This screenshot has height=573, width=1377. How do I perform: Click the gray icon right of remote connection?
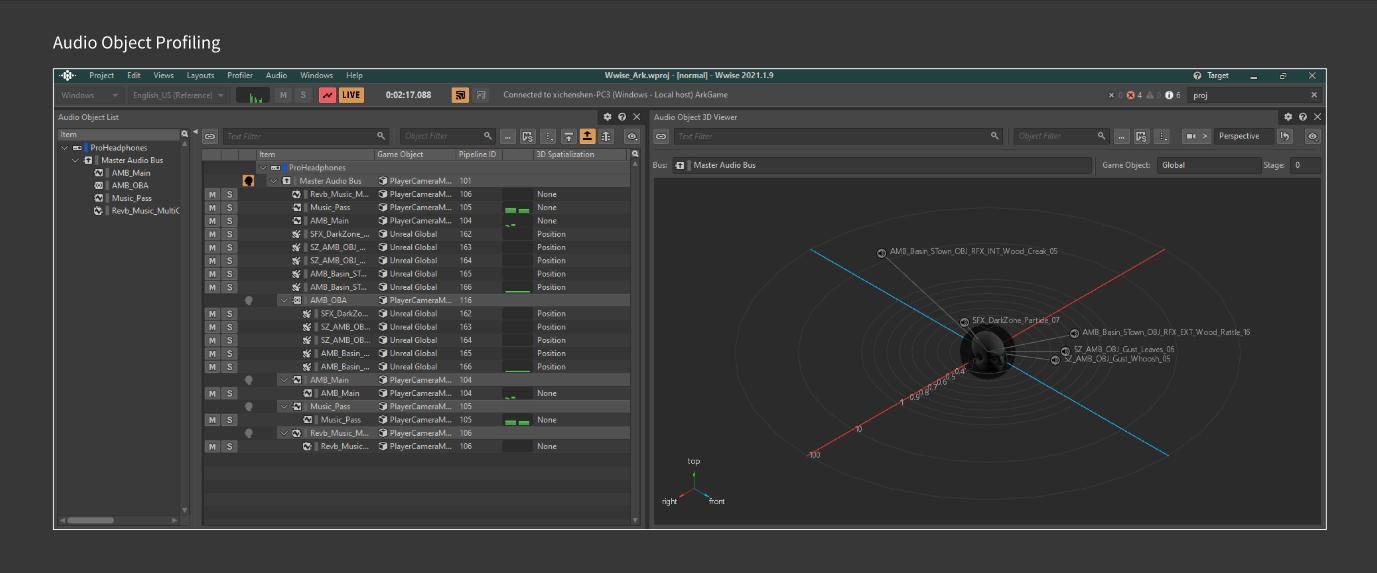tap(481, 95)
